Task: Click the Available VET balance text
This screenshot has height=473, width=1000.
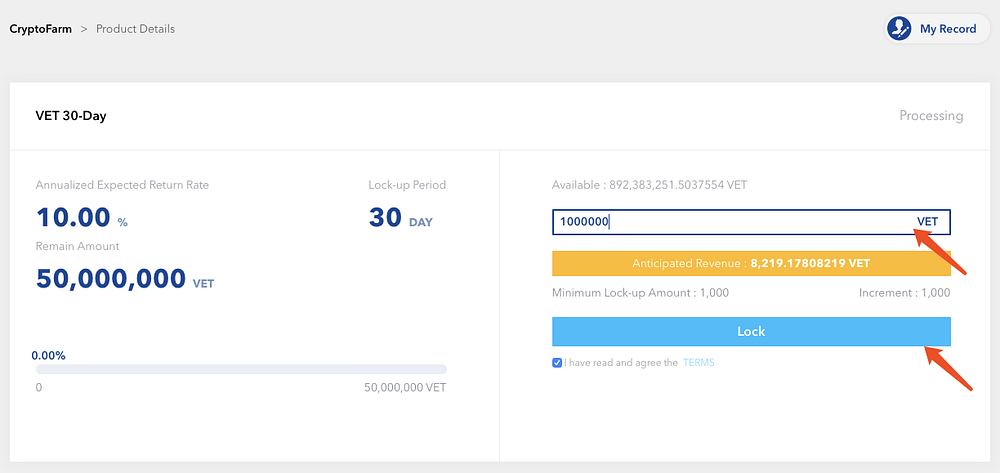Action: click(x=649, y=186)
